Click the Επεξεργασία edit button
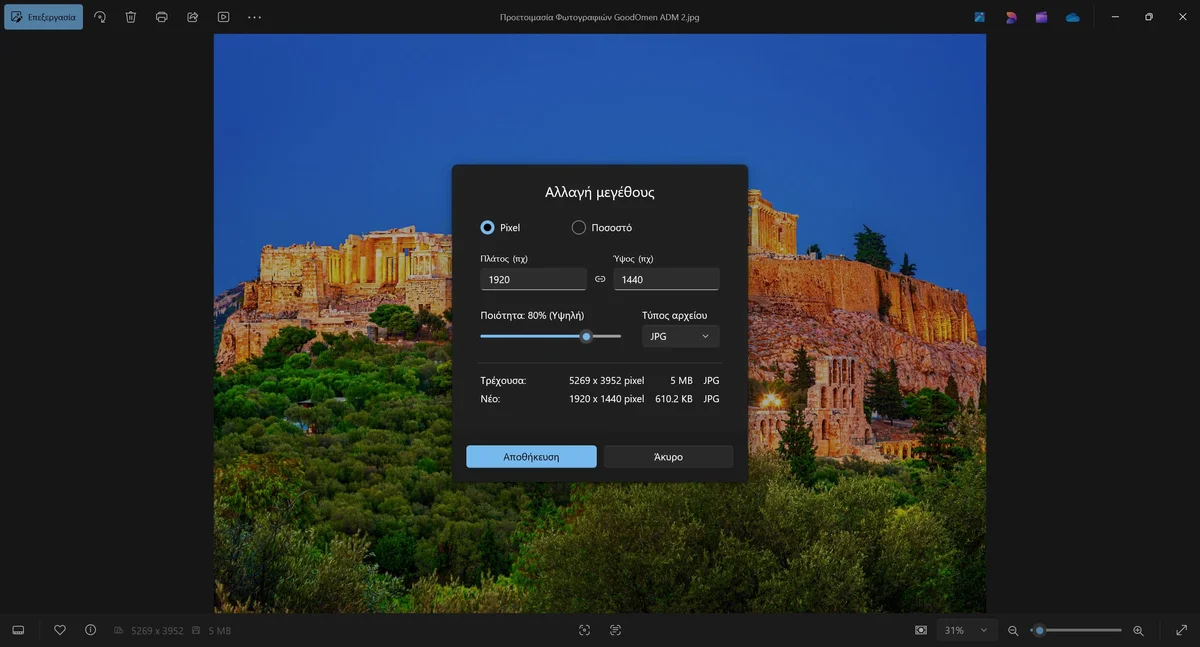The height and width of the screenshot is (647, 1200). tap(43, 17)
